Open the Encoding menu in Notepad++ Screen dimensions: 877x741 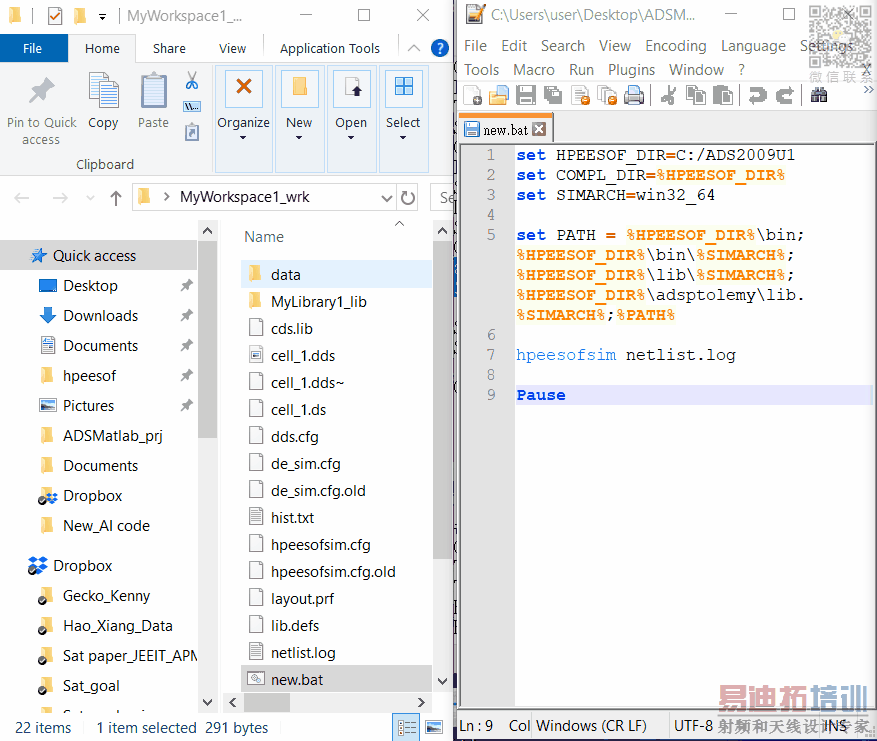[x=675, y=46]
